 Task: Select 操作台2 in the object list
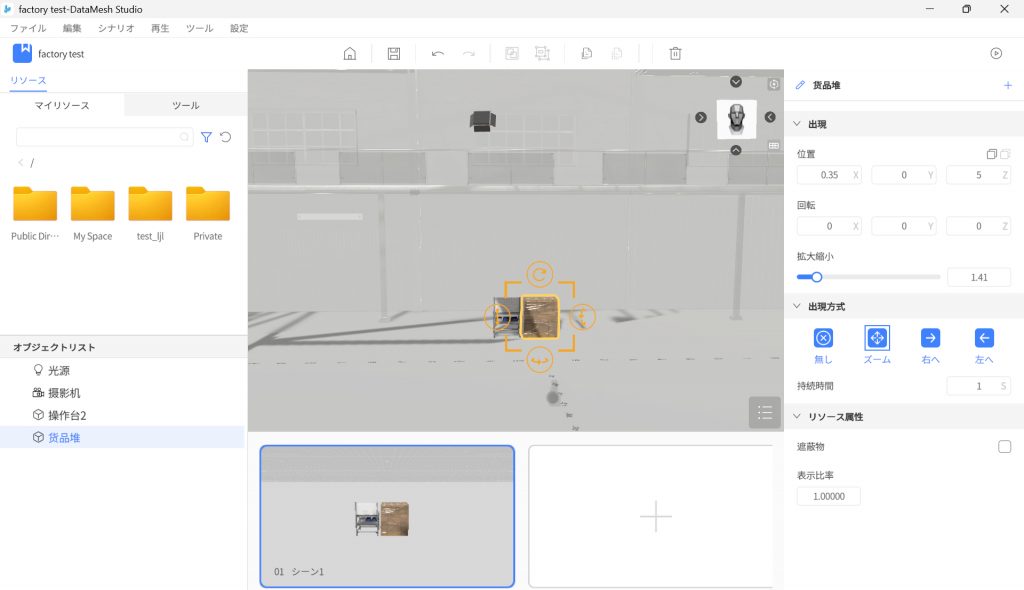pos(68,415)
